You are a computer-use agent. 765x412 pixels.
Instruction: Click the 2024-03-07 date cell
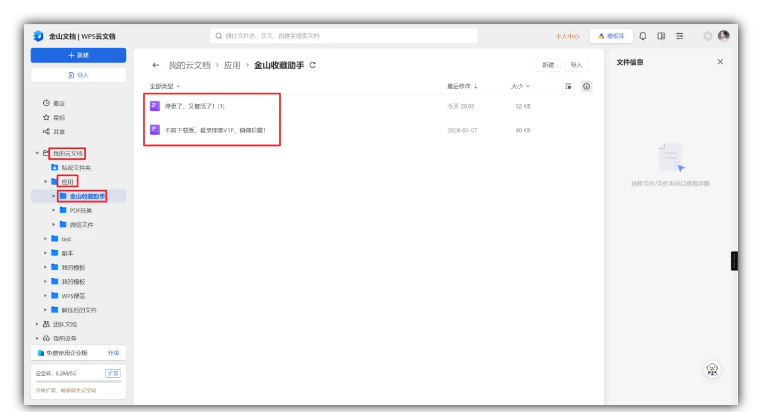[x=462, y=130]
